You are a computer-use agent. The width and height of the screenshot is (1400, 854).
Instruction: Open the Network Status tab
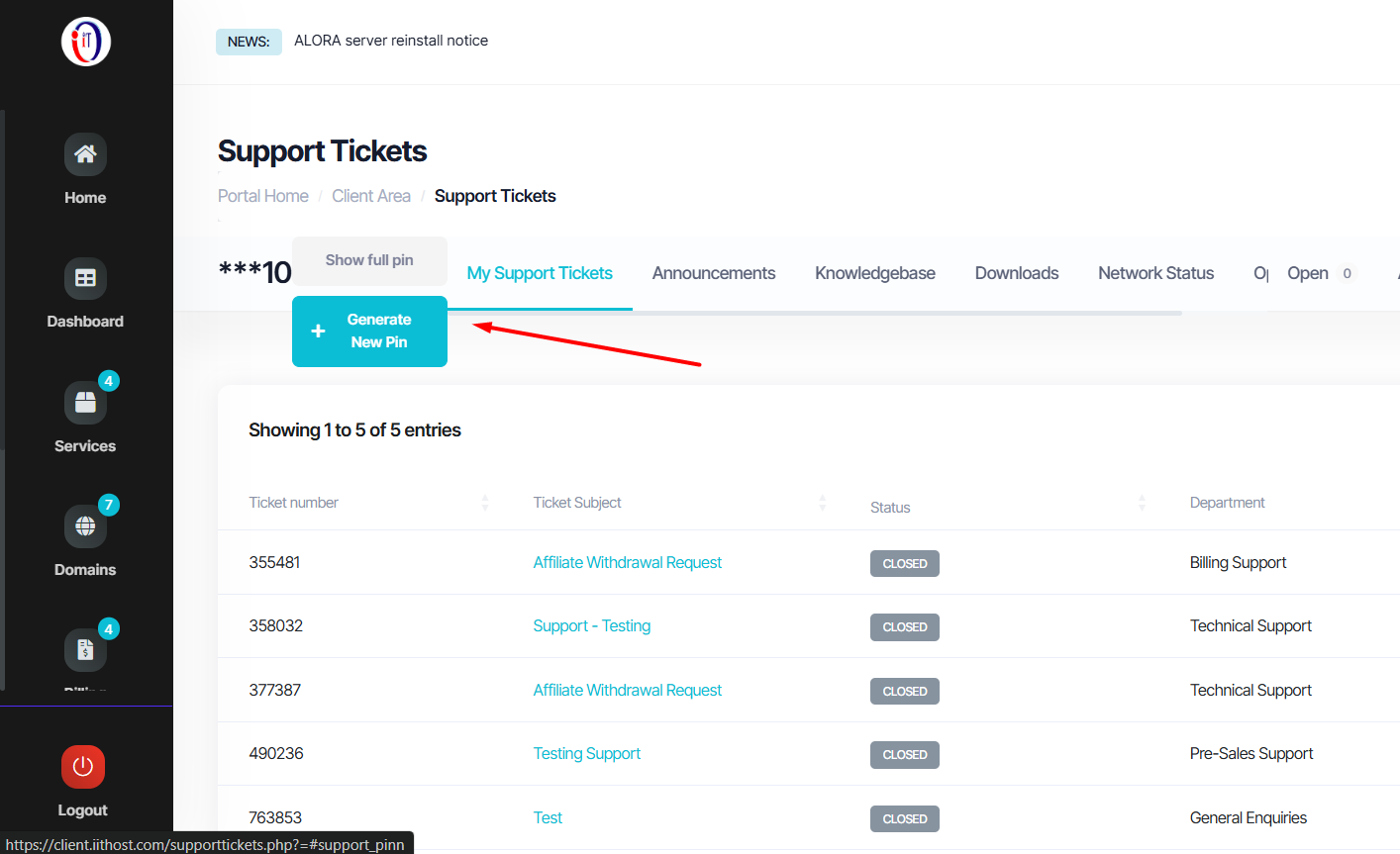1155,273
